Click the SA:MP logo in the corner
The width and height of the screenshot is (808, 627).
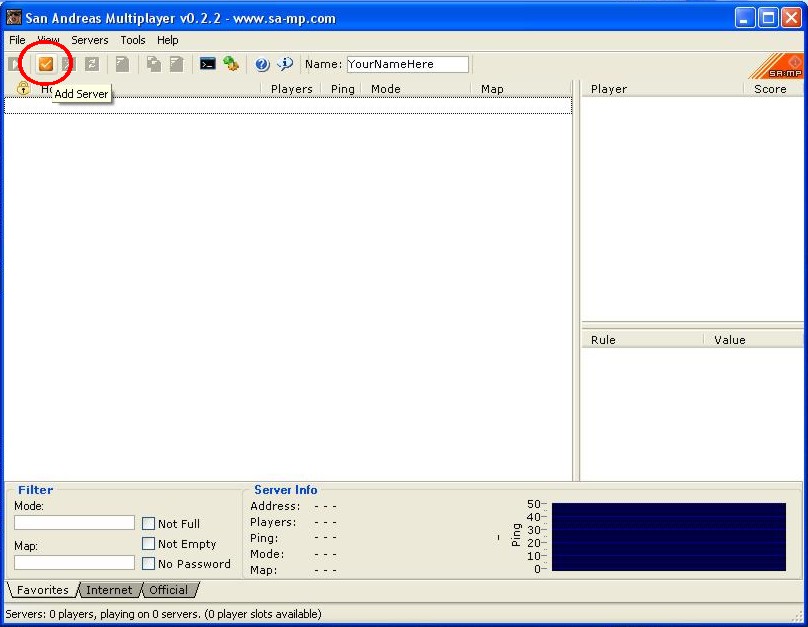pyautogui.click(x=776, y=66)
